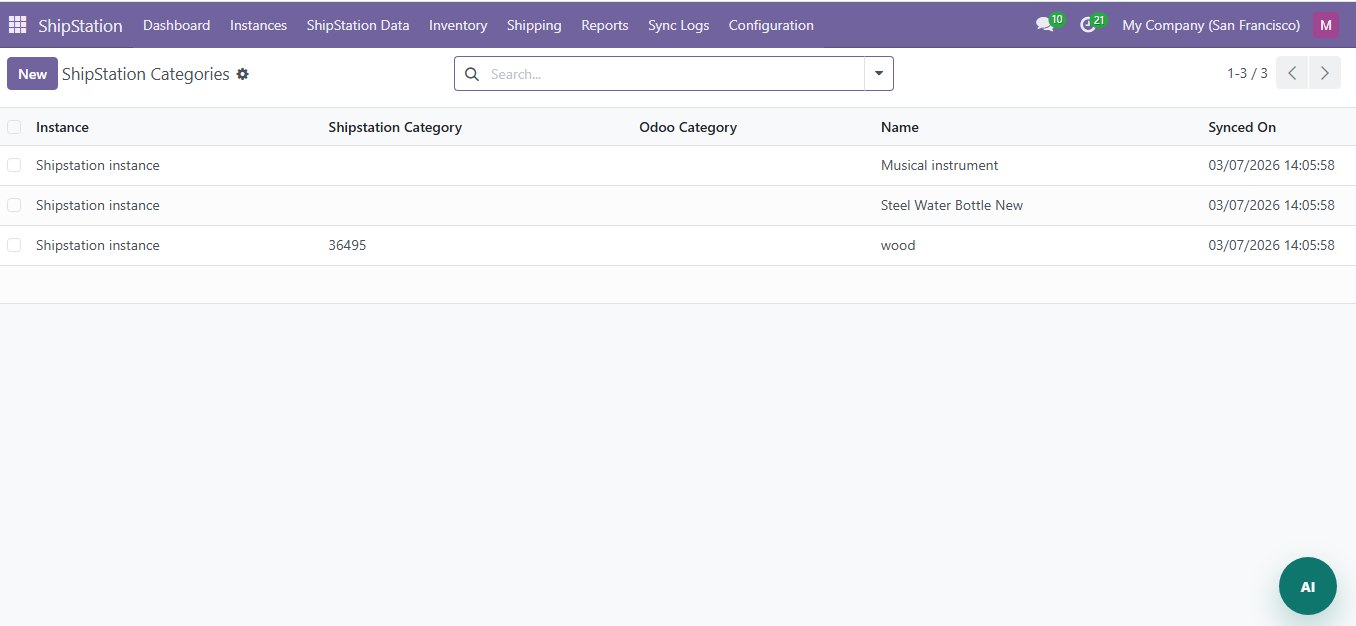Go to previous page with left arrow
Viewport: 1356px width, 626px height.
[x=1292, y=73]
